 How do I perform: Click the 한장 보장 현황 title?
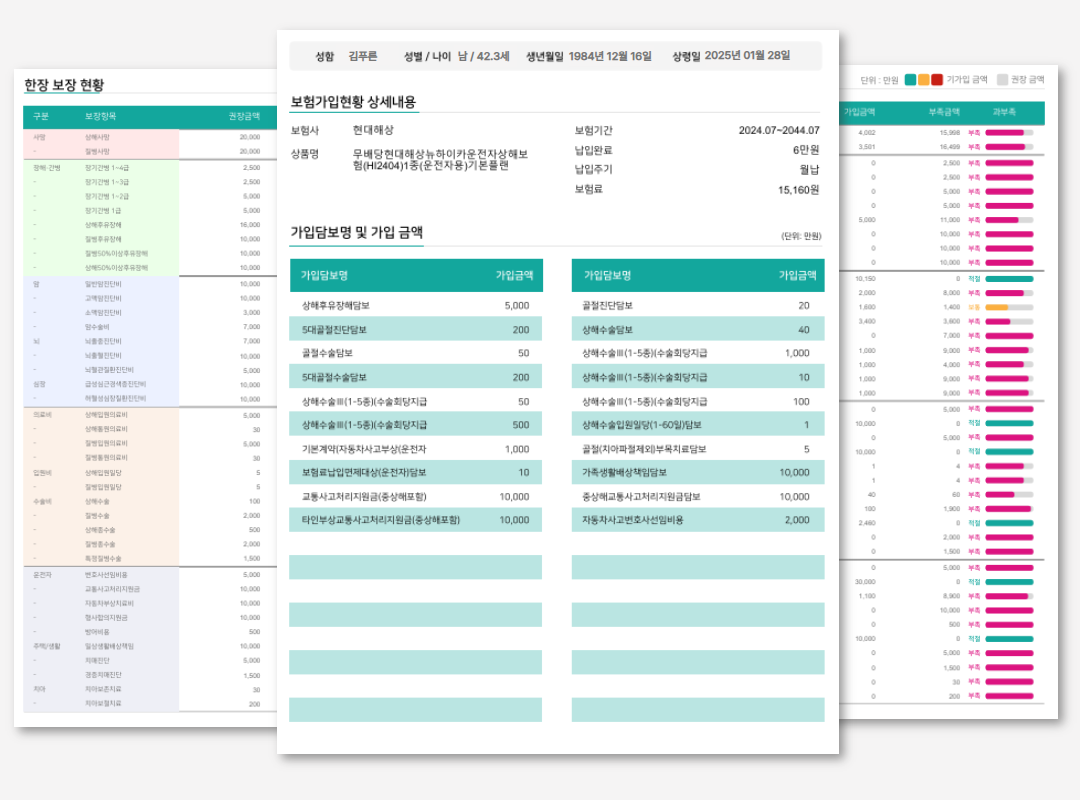point(64,85)
